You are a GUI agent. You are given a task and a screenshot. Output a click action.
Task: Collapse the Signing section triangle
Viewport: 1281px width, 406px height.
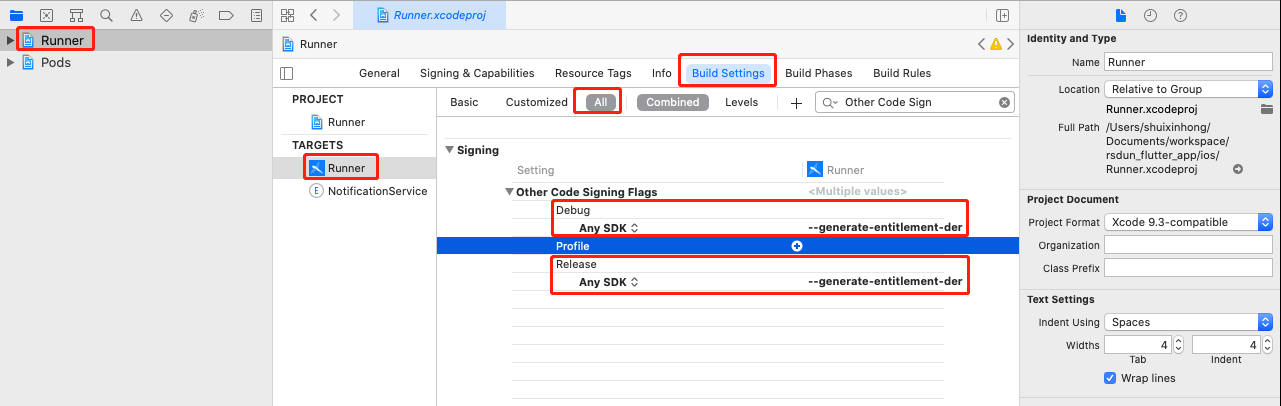450,150
